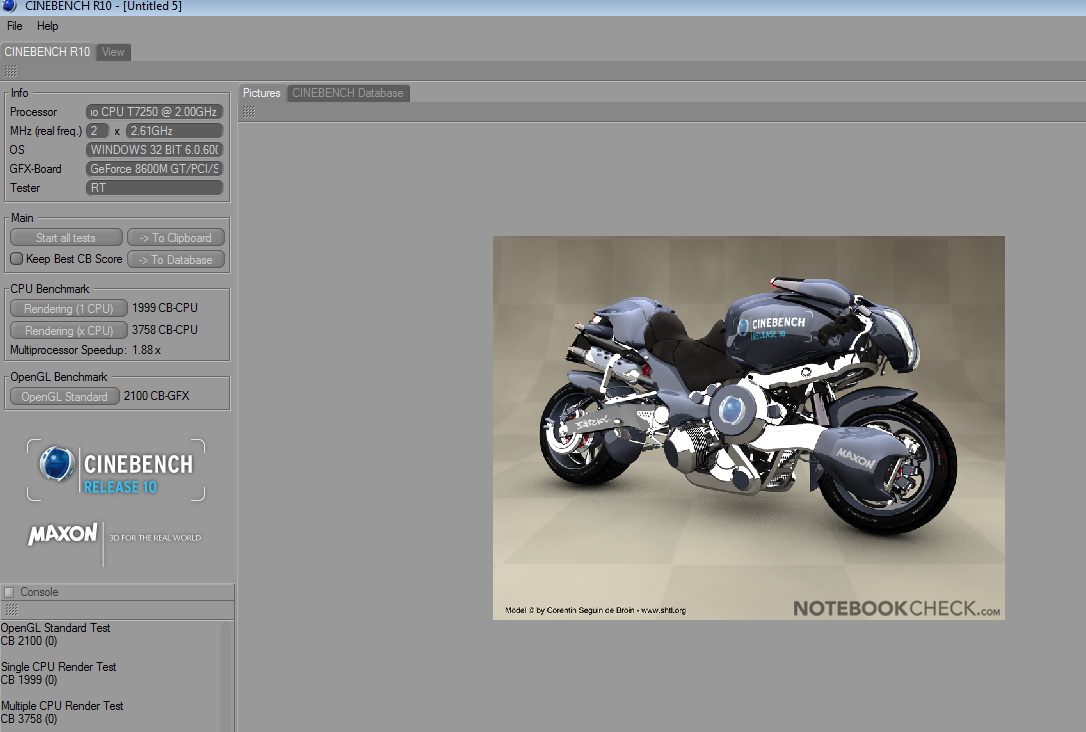Click the CINEBENCH Release 10 logo

click(x=116, y=470)
